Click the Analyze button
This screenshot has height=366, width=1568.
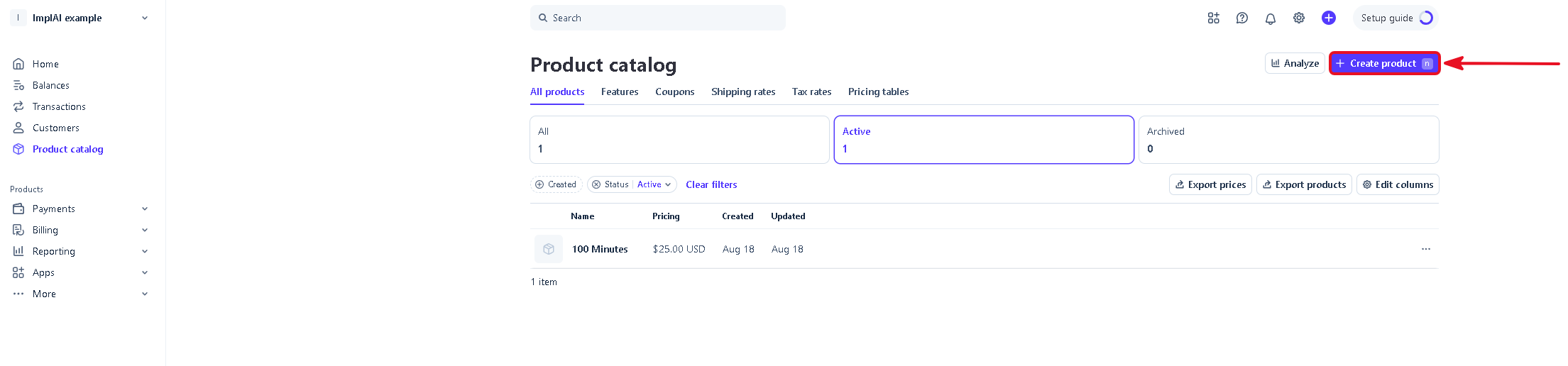click(1295, 63)
